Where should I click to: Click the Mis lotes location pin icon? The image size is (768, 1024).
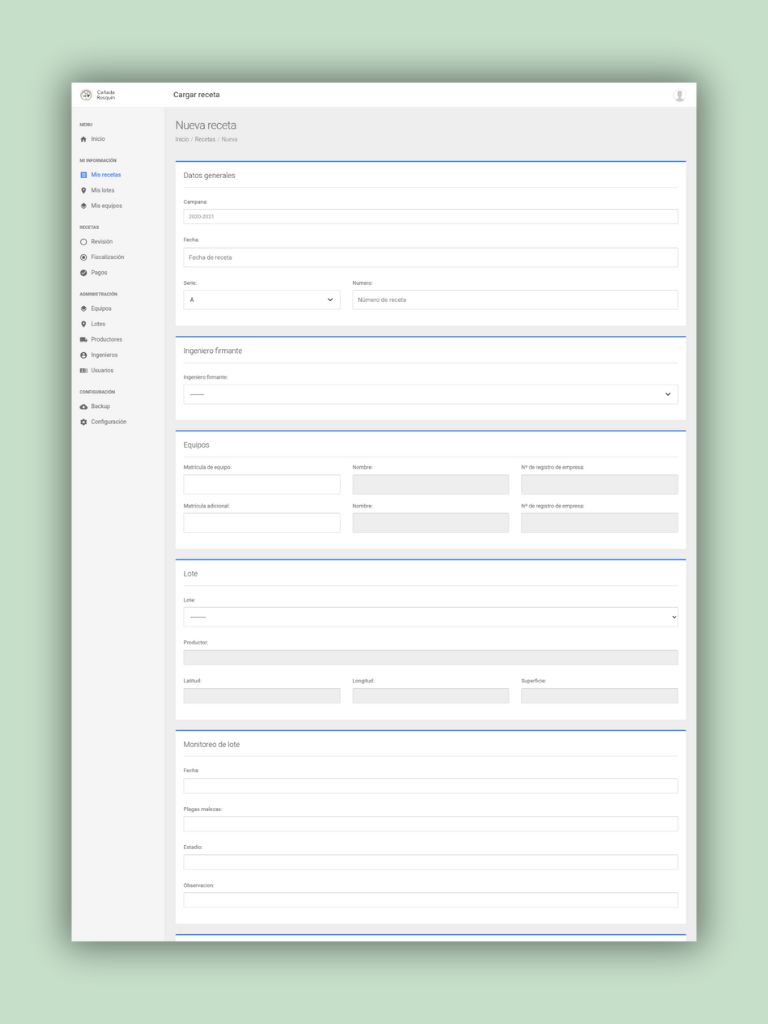[x=84, y=190]
